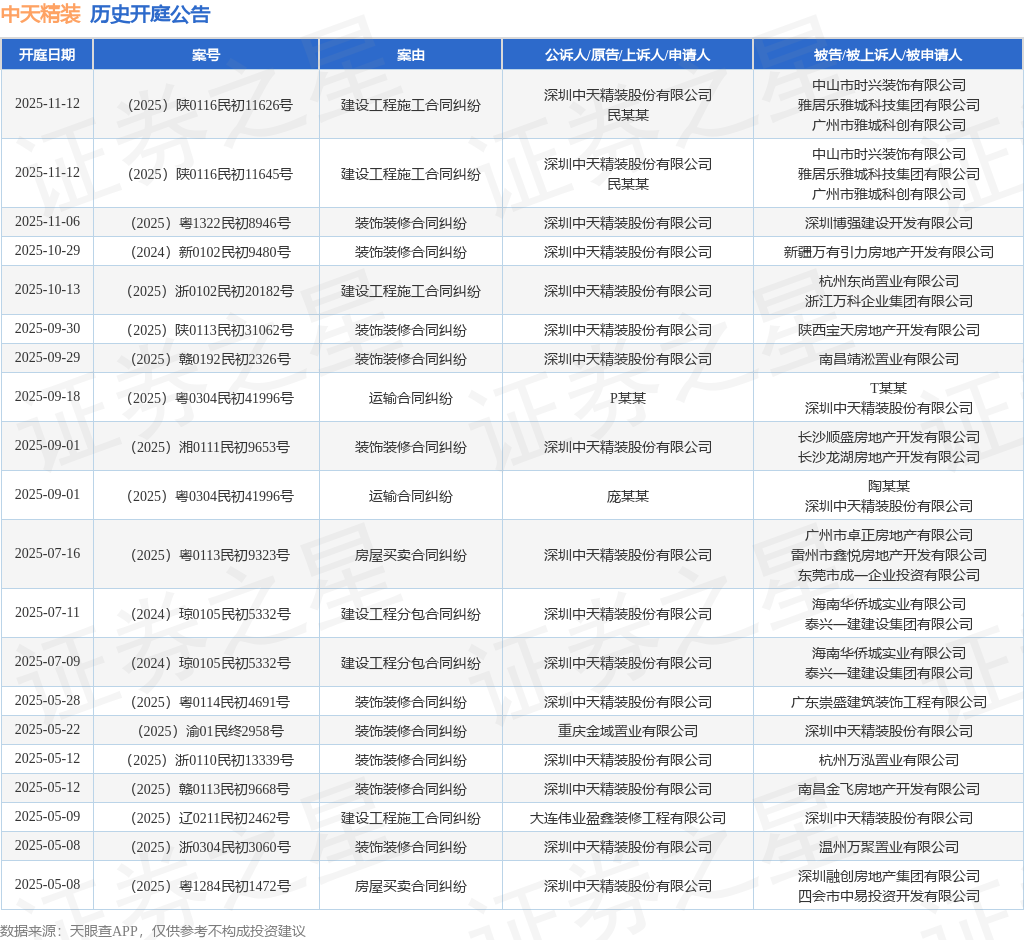Click defendant T某某

[888, 389]
